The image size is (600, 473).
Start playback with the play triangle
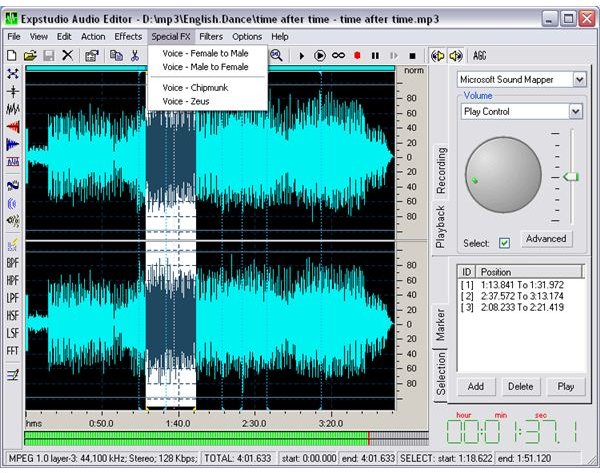[x=302, y=56]
